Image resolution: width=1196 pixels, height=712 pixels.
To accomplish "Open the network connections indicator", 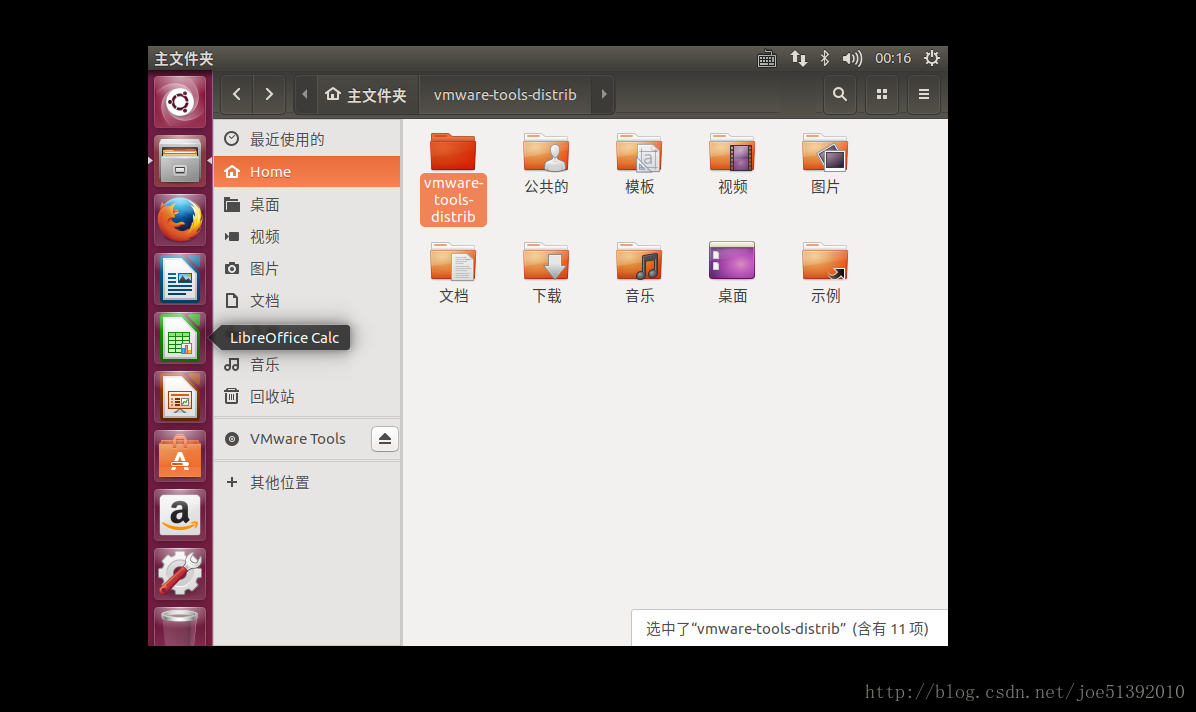I will [x=799, y=59].
